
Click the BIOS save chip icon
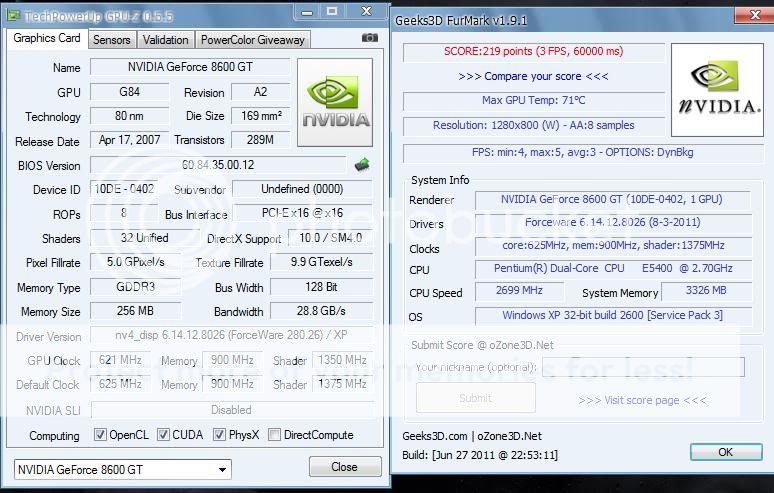tap(362, 165)
